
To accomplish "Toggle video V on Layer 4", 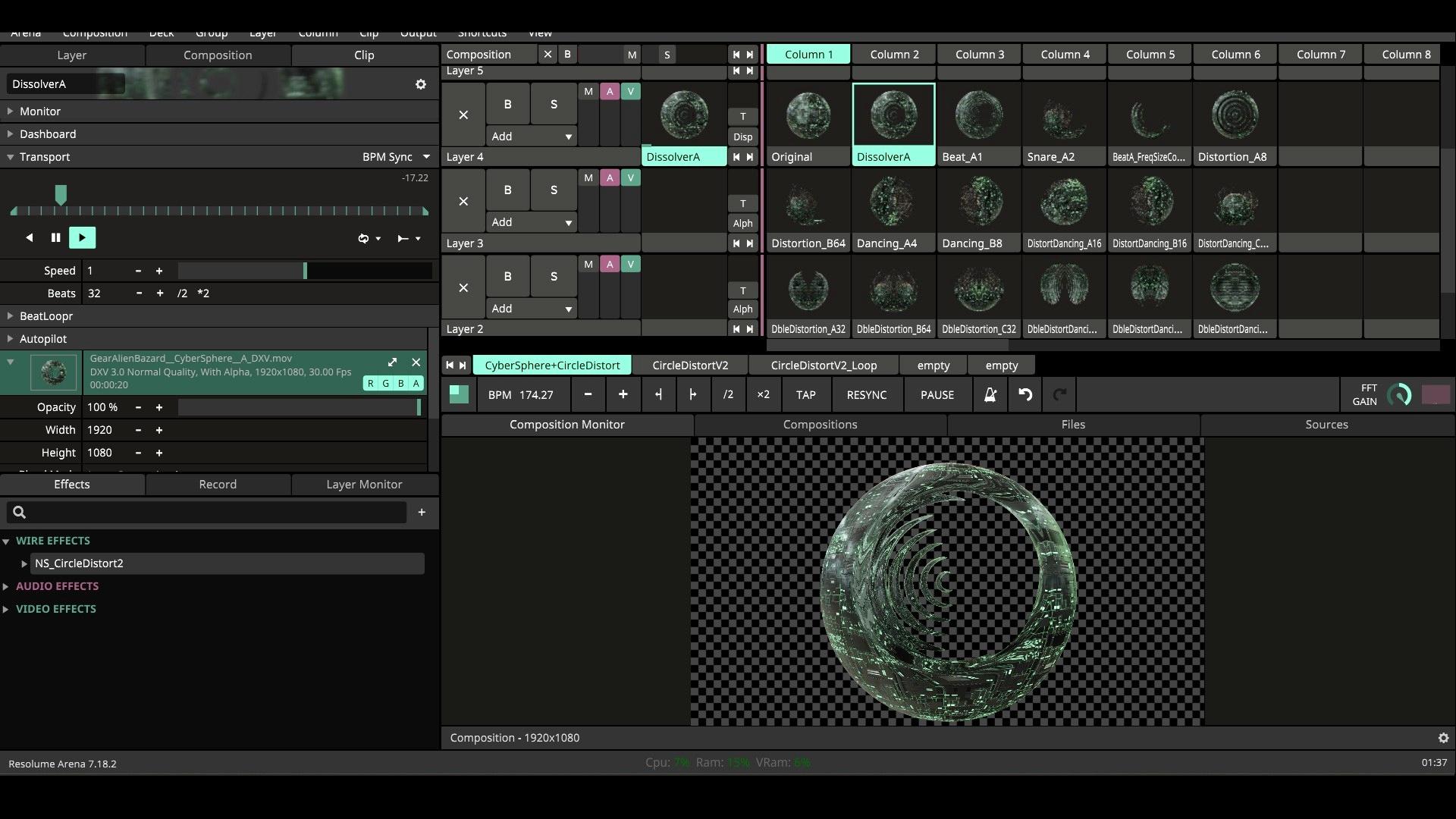I will [630, 92].
